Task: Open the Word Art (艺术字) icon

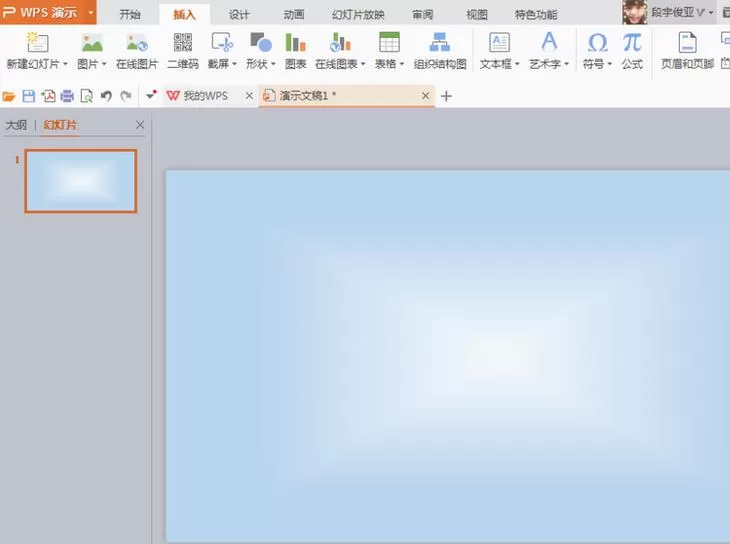Action: 549,42
